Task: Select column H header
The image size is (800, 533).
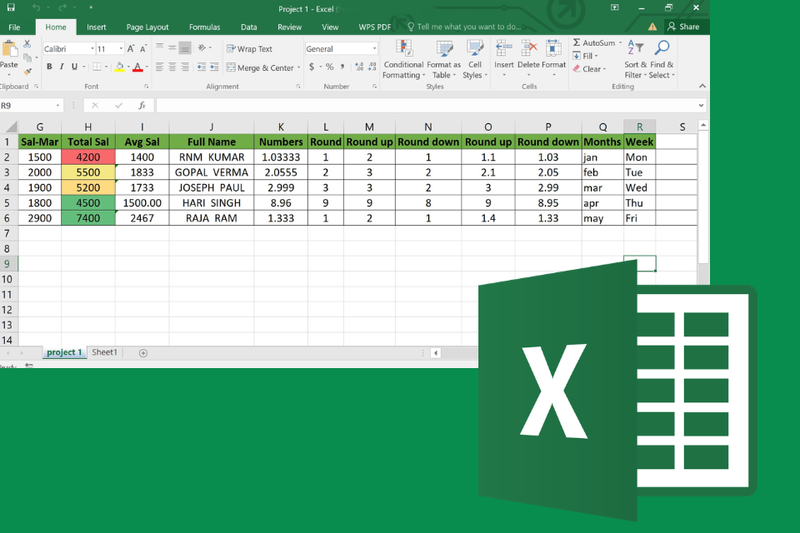Action: 88,126
